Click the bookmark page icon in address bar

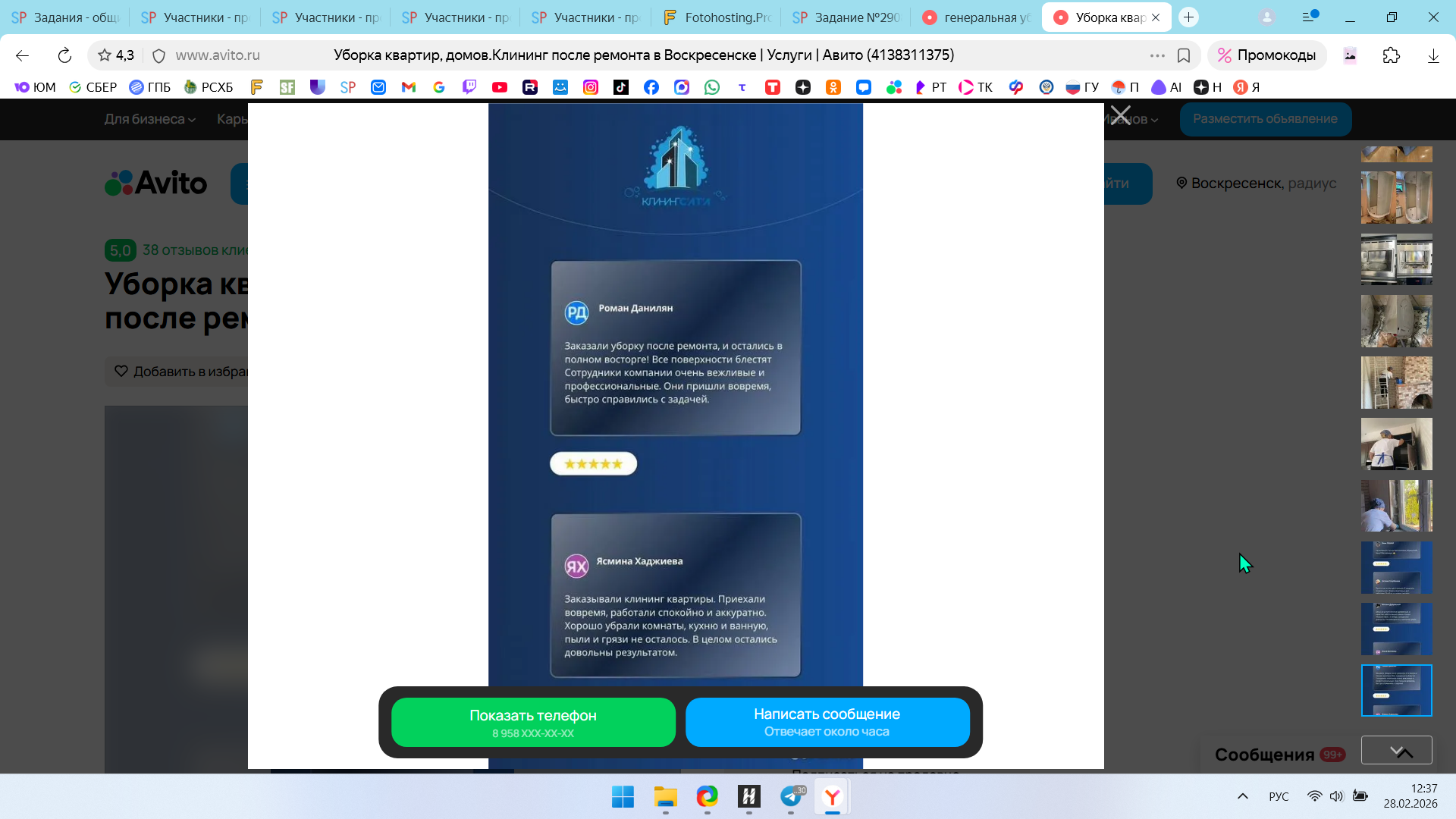pos(1183,55)
